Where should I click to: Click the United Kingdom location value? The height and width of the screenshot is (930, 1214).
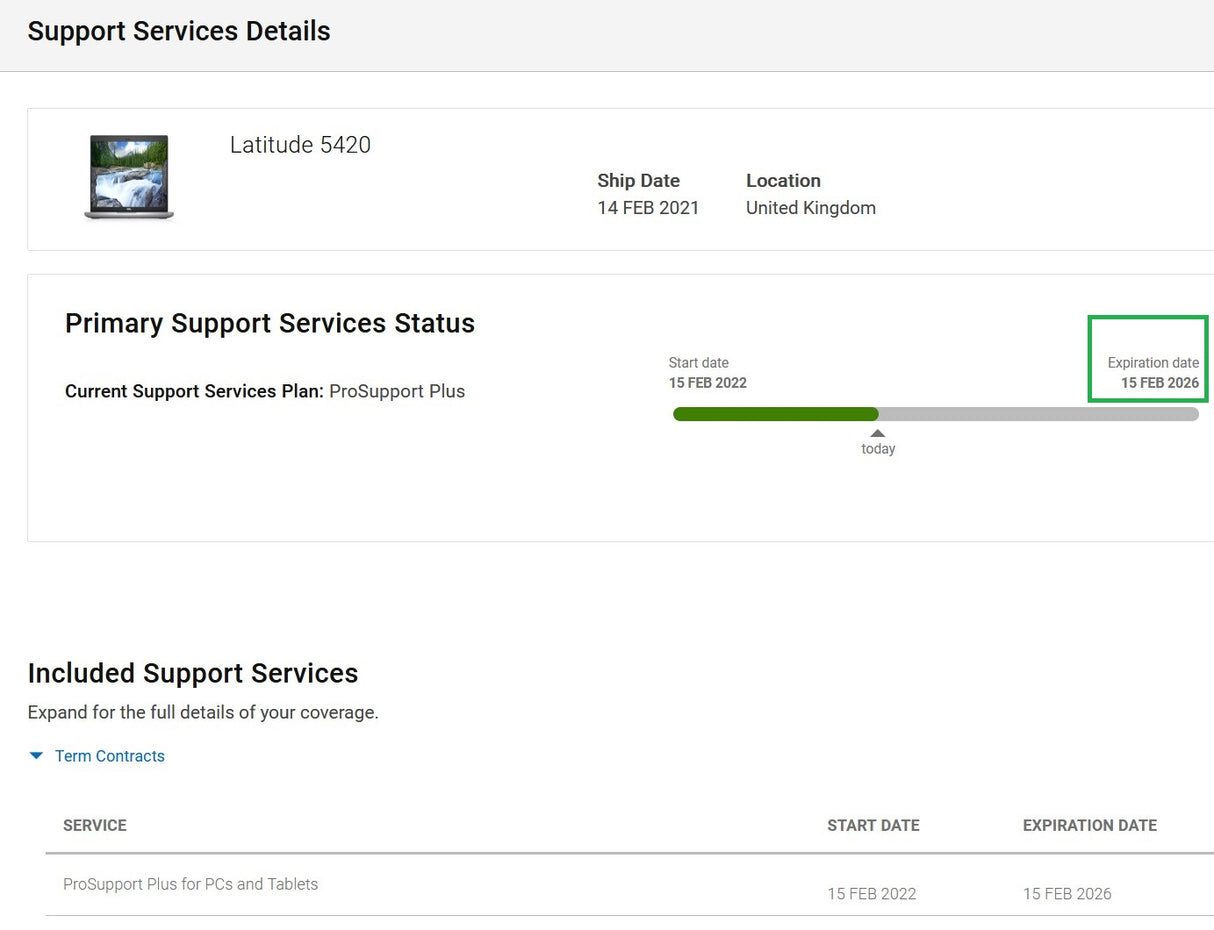click(x=811, y=208)
